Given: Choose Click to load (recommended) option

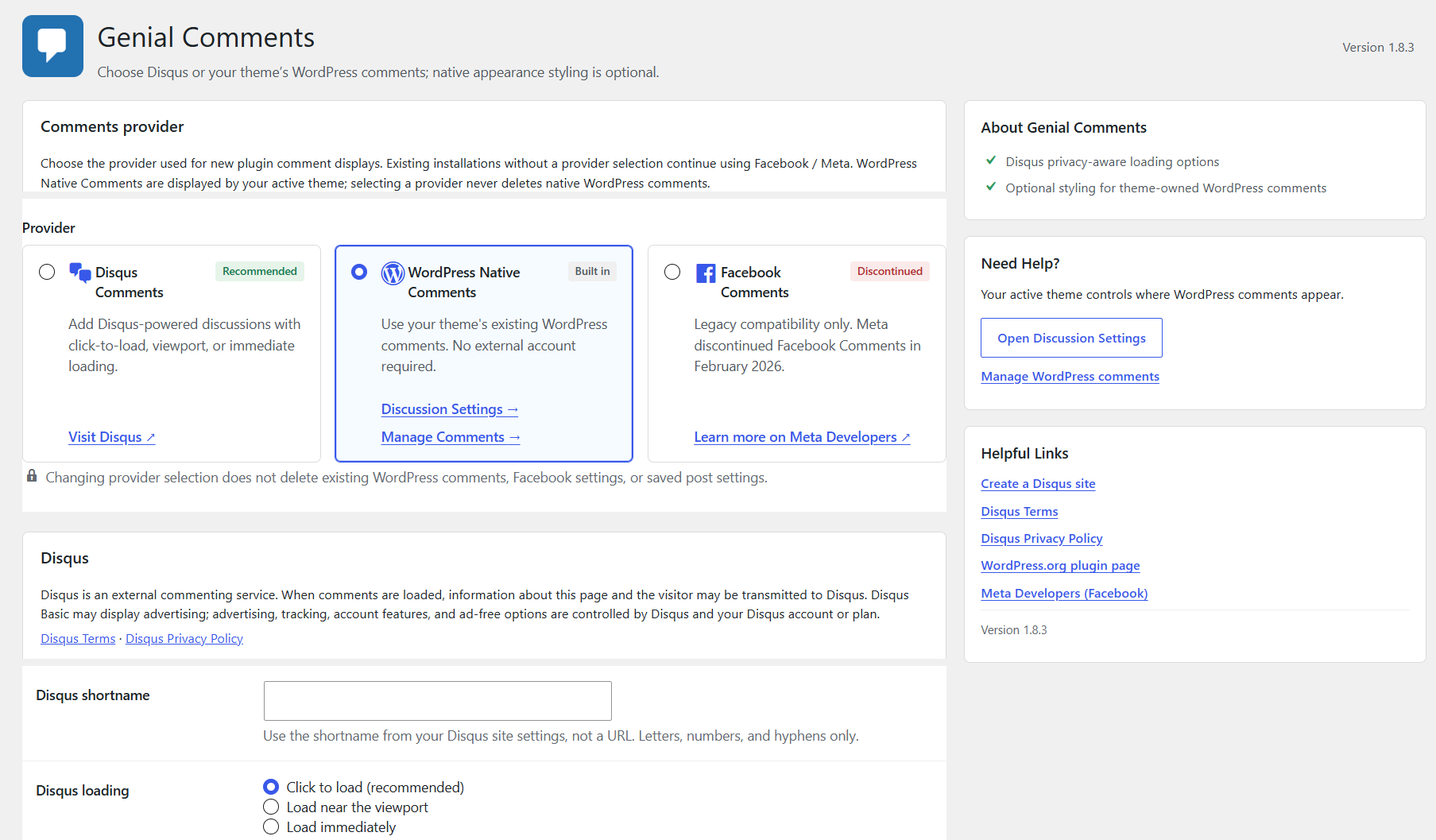Looking at the screenshot, I should pyautogui.click(x=271, y=787).
